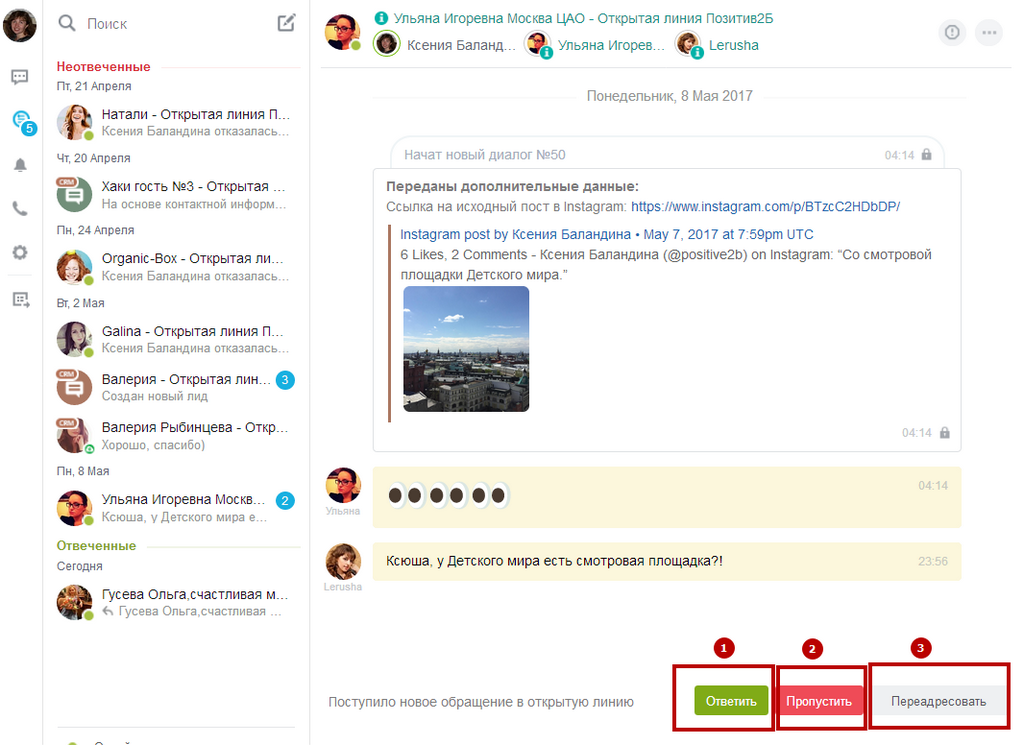Open the phone dialer icon
1024x745 pixels.
point(20,209)
